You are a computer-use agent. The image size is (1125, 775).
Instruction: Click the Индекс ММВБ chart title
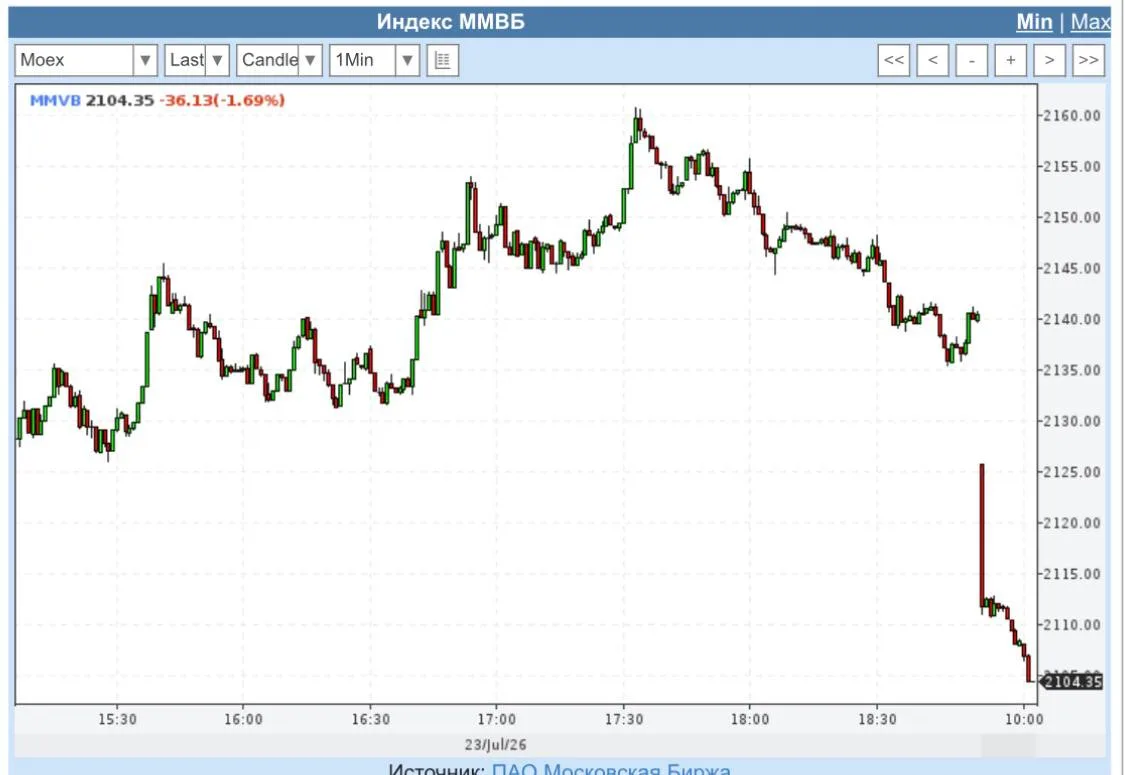point(451,22)
